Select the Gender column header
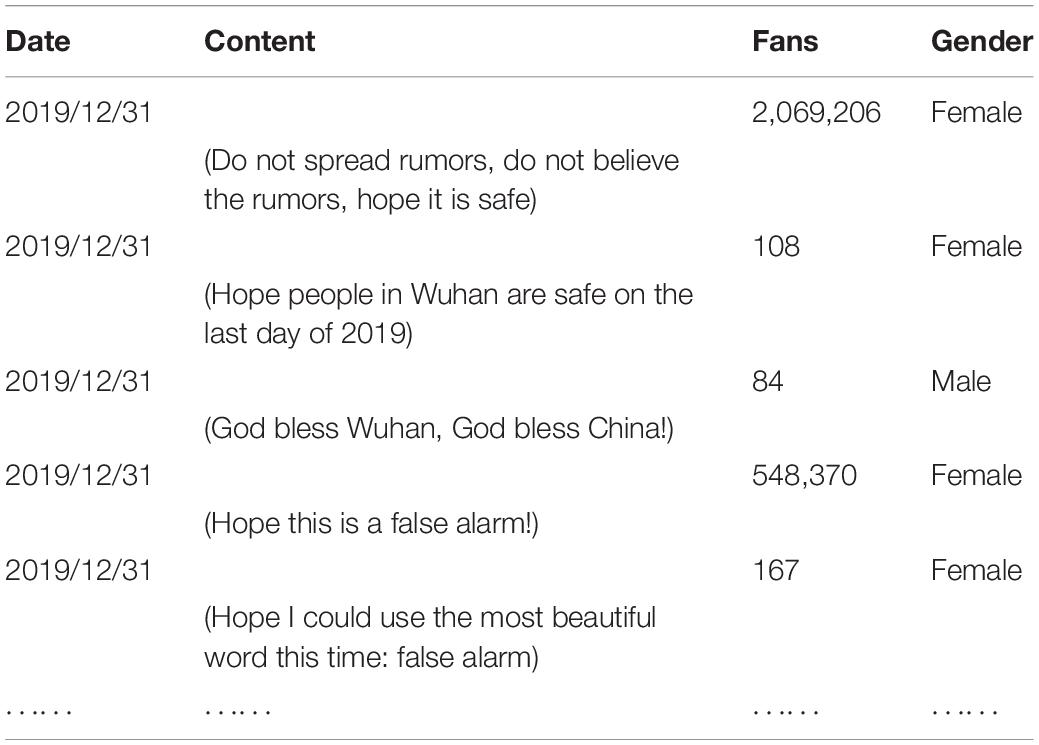Viewport: 1039px width, 745px height. 982,41
